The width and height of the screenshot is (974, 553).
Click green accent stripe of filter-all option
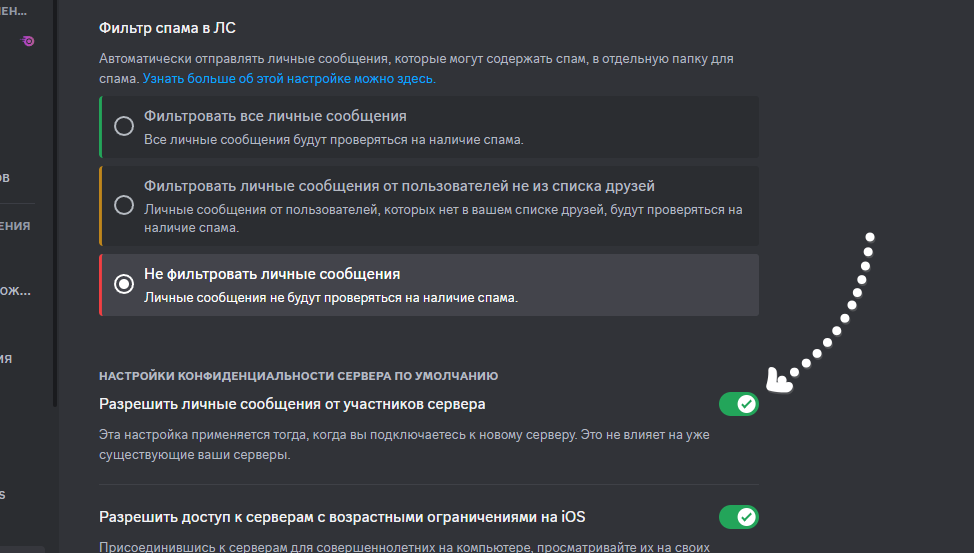point(101,126)
